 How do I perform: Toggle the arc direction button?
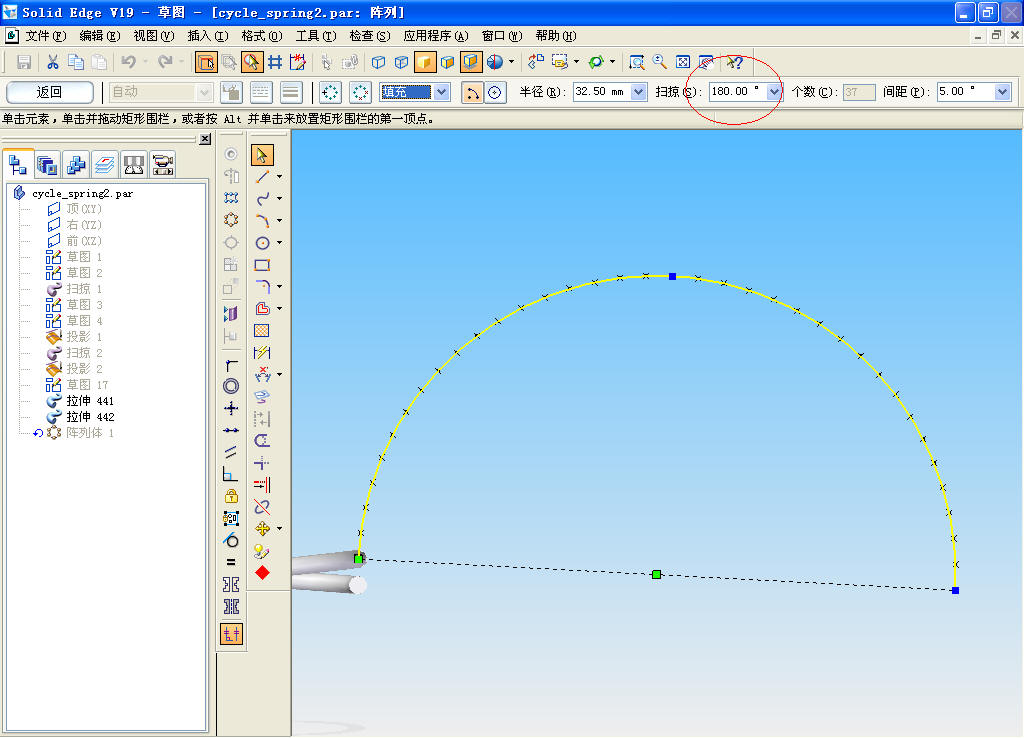[472, 92]
